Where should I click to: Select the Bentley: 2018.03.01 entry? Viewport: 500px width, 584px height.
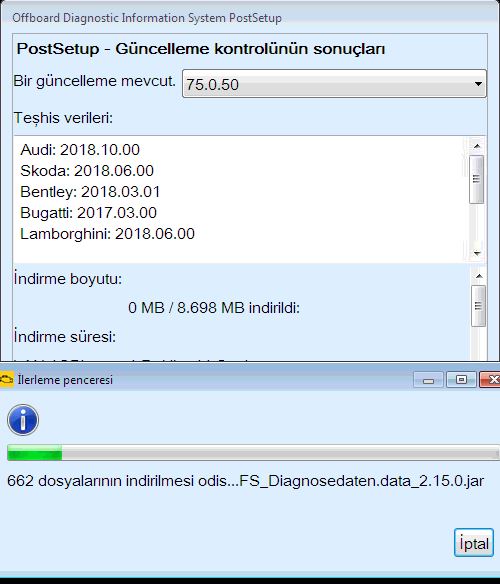point(90,192)
